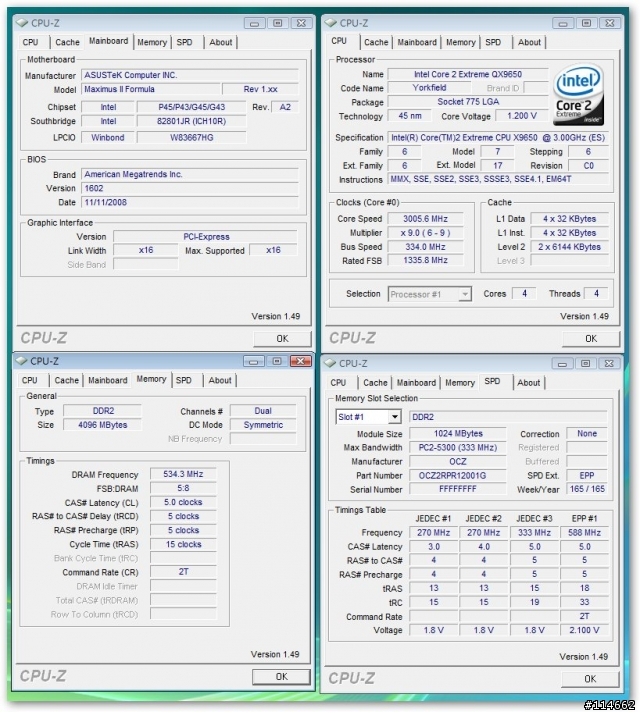Click Core Speed value 3005.6 MHz
This screenshot has width=640, height=713.
click(425, 219)
